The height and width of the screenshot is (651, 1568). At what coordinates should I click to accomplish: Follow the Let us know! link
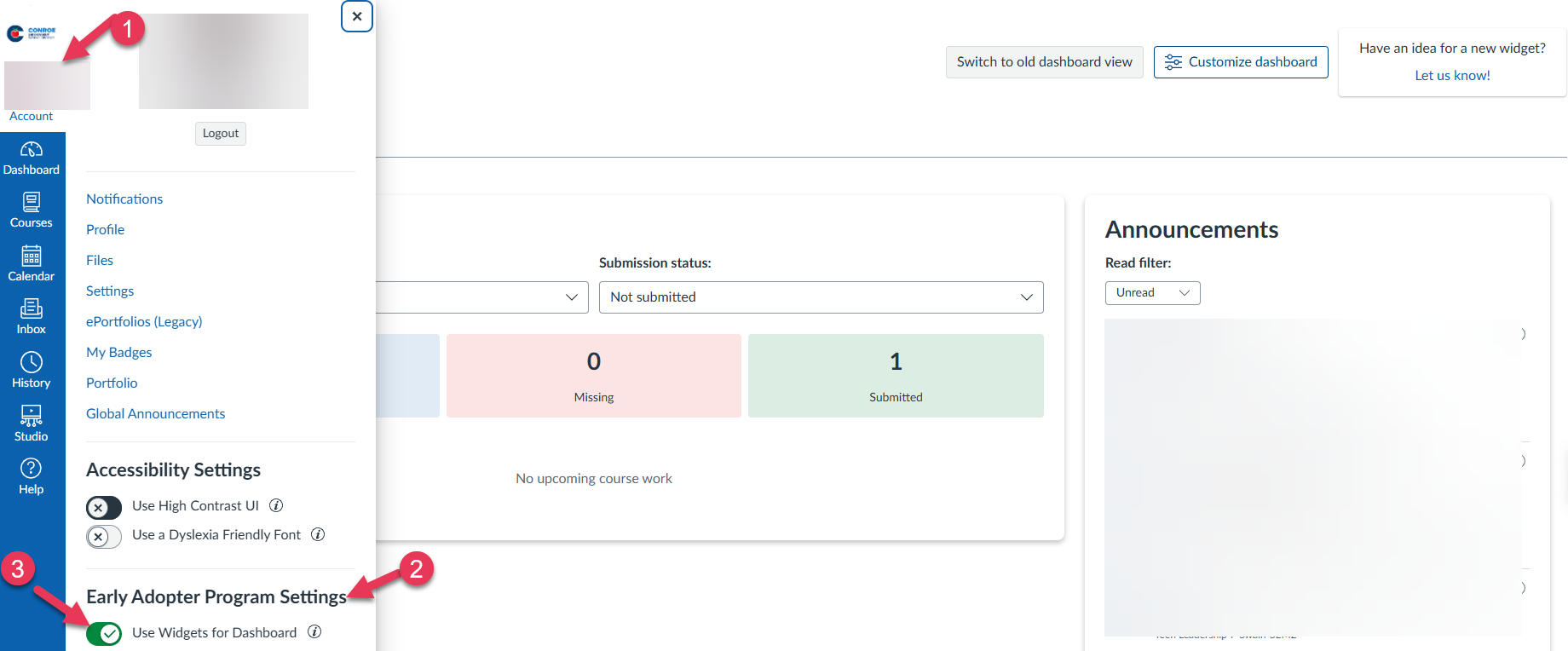(x=1452, y=75)
